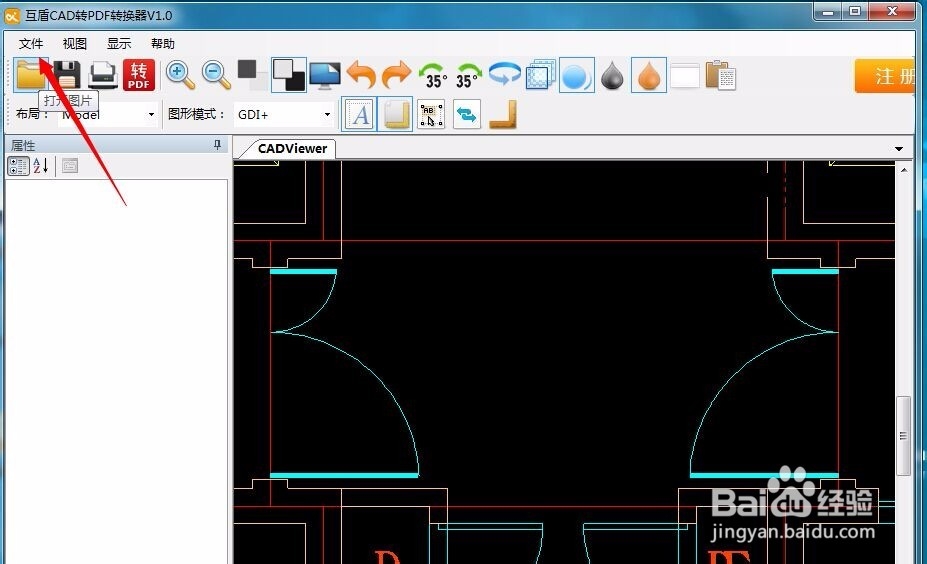Click the printer icon

tap(103, 75)
